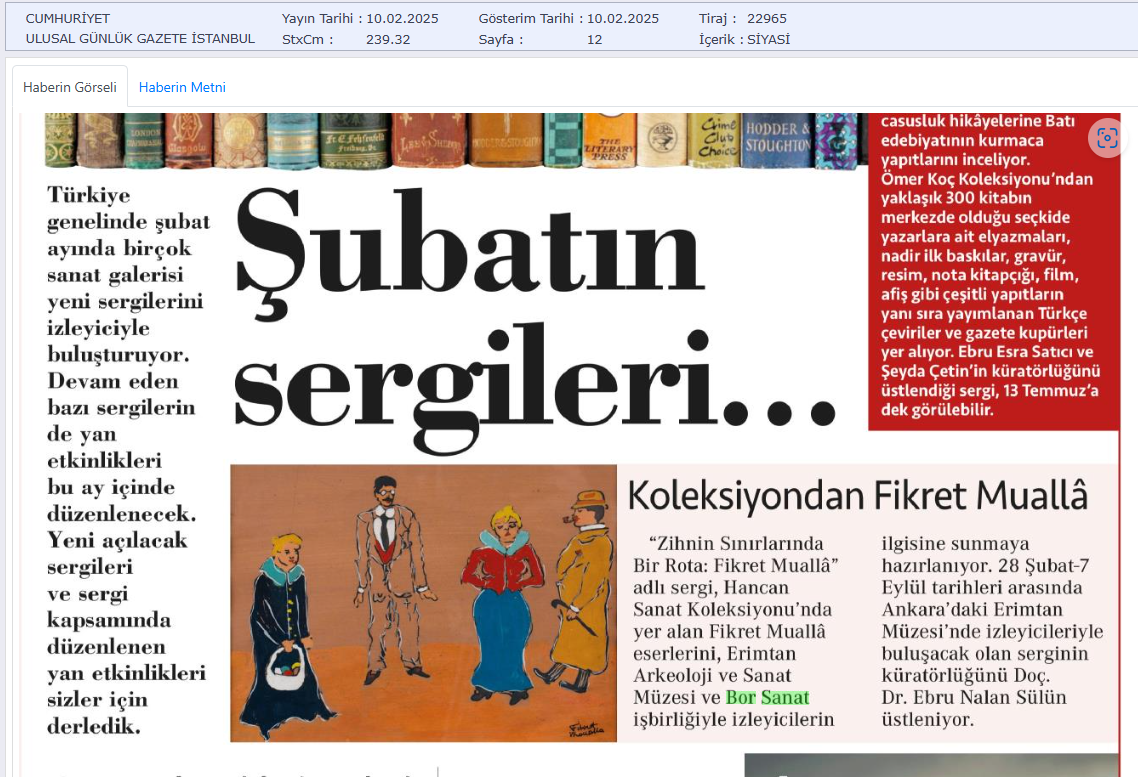The image size is (1138, 777).
Task: Click the Tiraj value 22965
Action: tap(766, 19)
